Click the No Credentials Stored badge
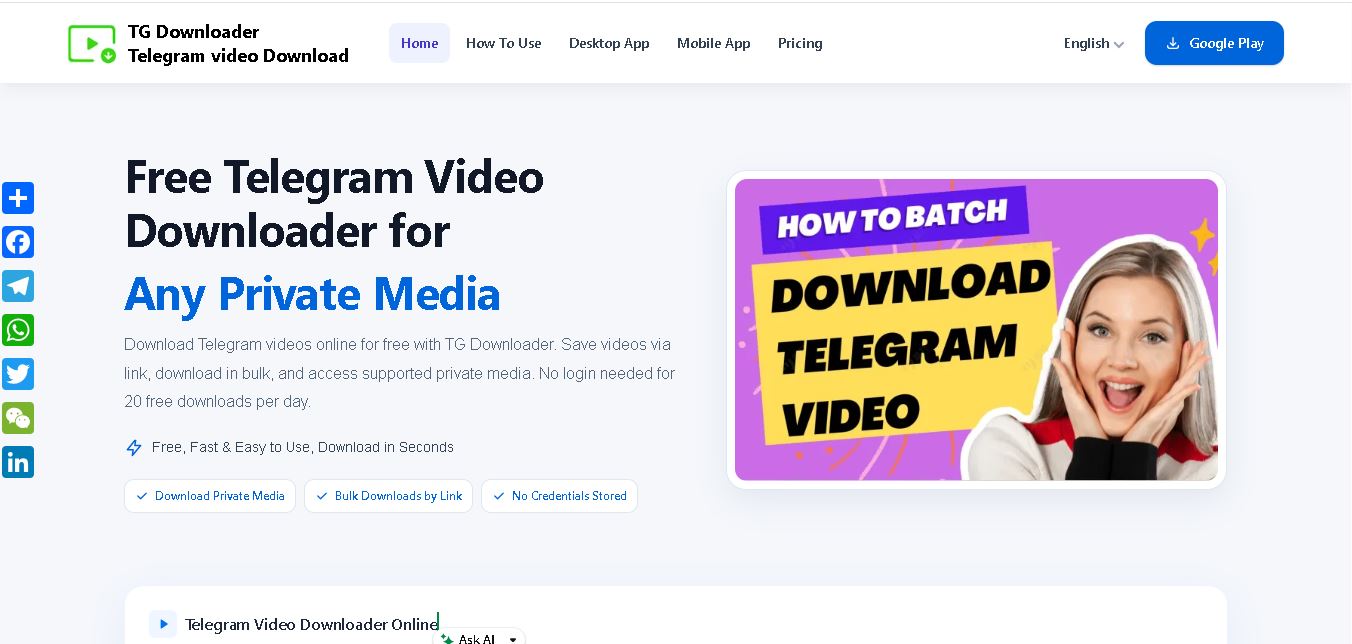Screen dimensions: 1352x644 pyautogui.click(x=559, y=496)
